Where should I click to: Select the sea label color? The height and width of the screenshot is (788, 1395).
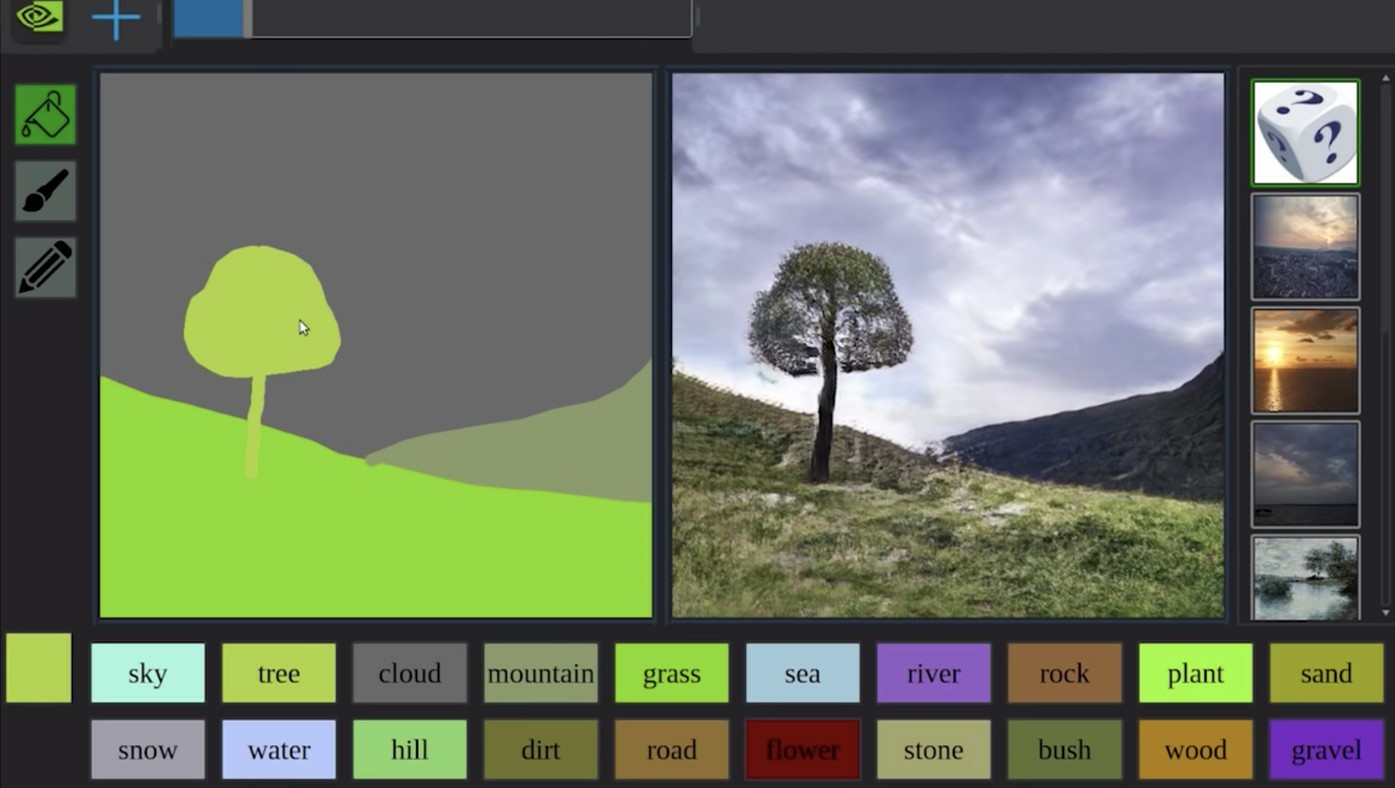[x=803, y=673]
